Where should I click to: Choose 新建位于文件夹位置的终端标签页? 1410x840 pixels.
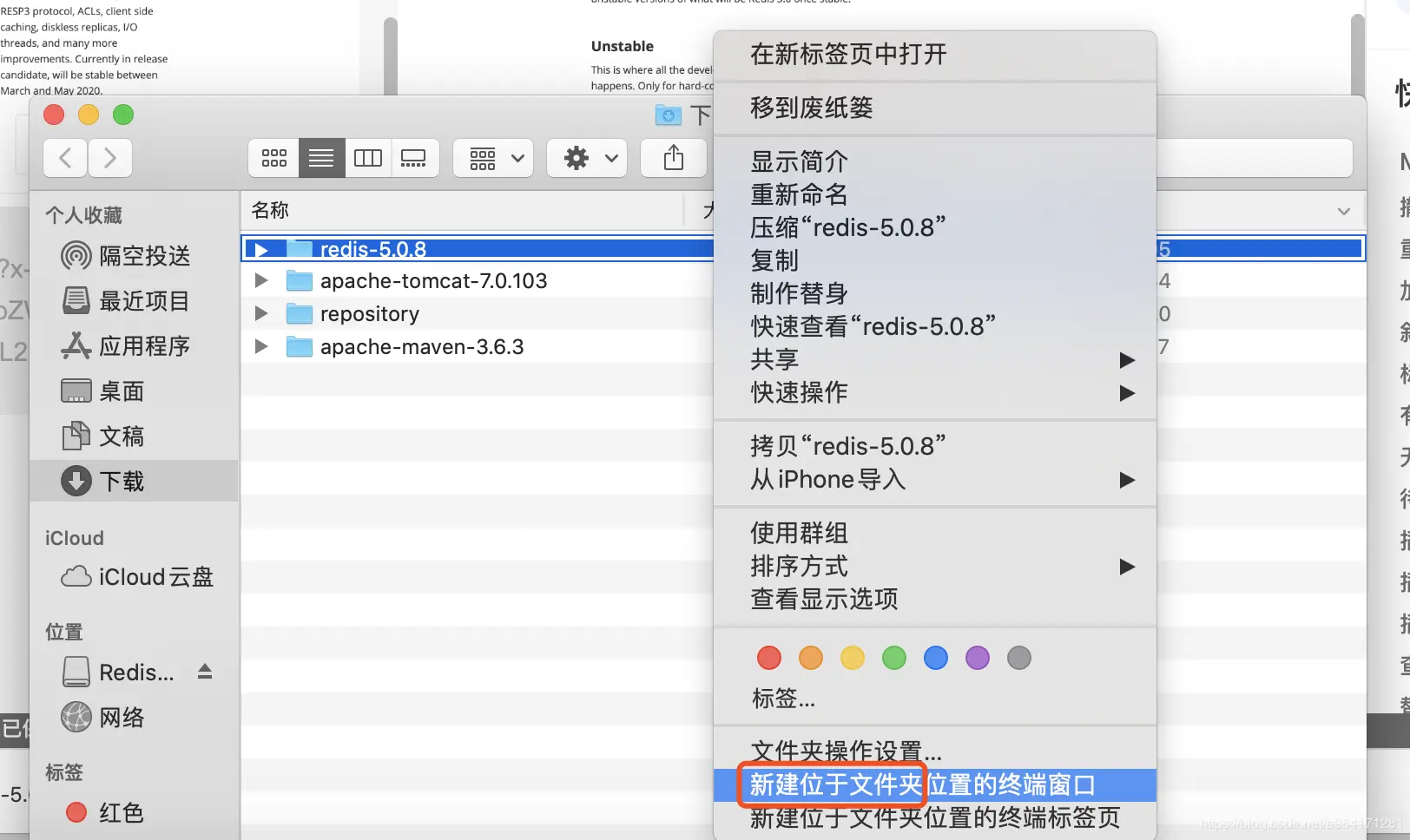935,818
